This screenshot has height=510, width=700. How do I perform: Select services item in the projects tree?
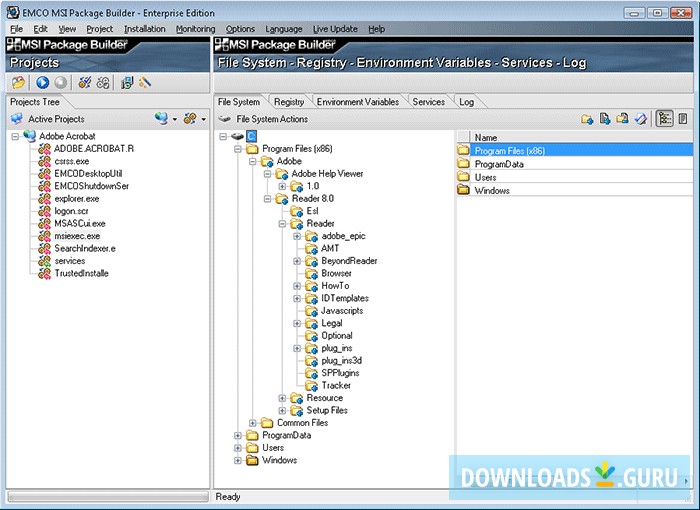click(70, 261)
